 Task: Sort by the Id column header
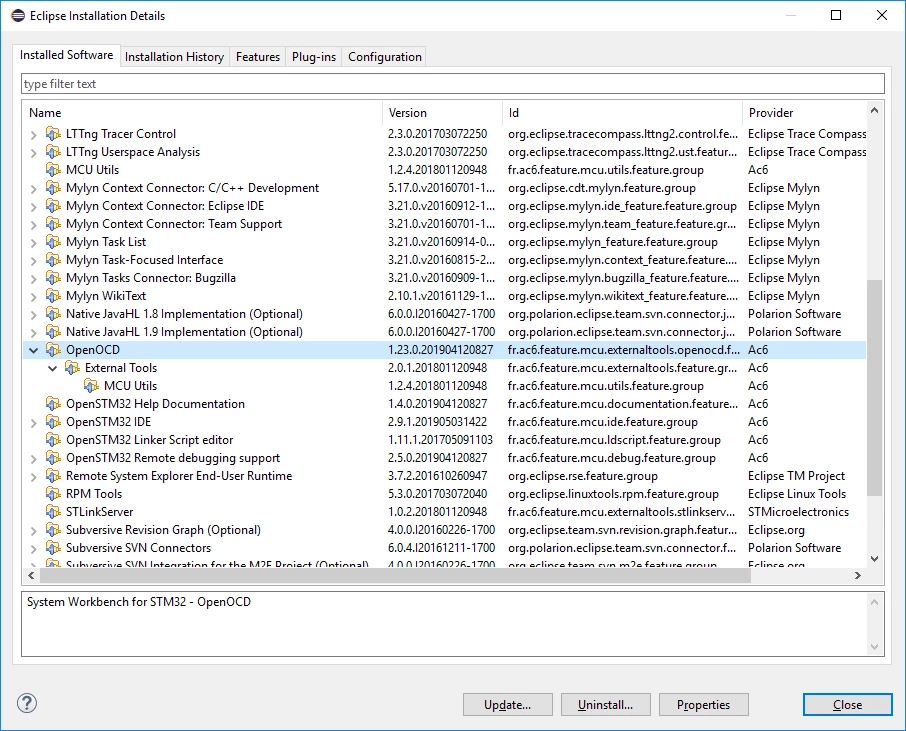(622, 113)
